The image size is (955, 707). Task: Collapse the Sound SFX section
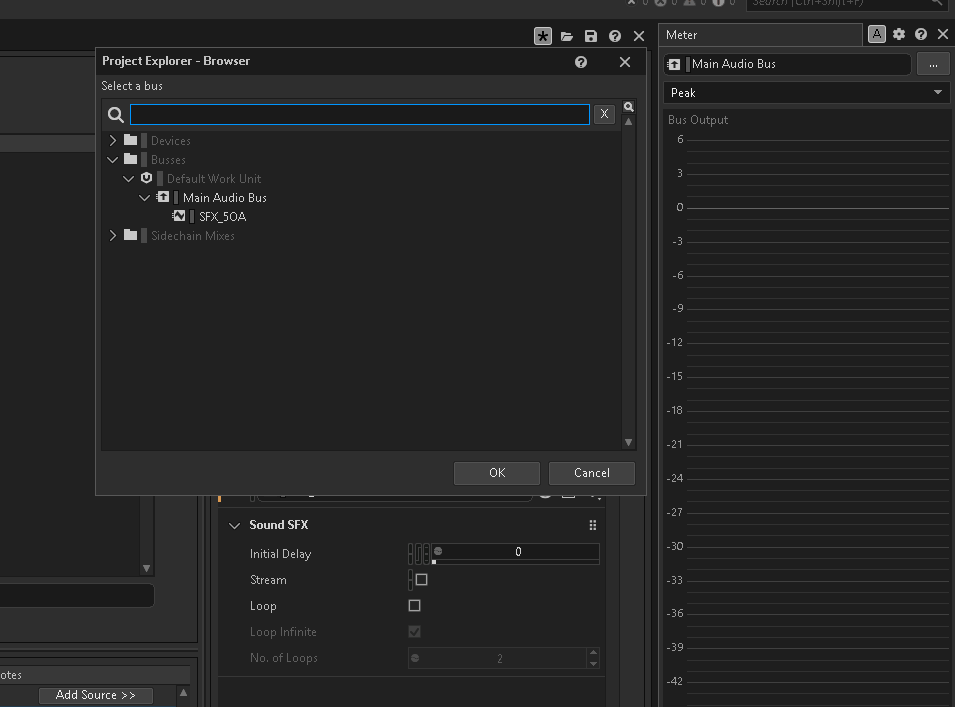234,526
